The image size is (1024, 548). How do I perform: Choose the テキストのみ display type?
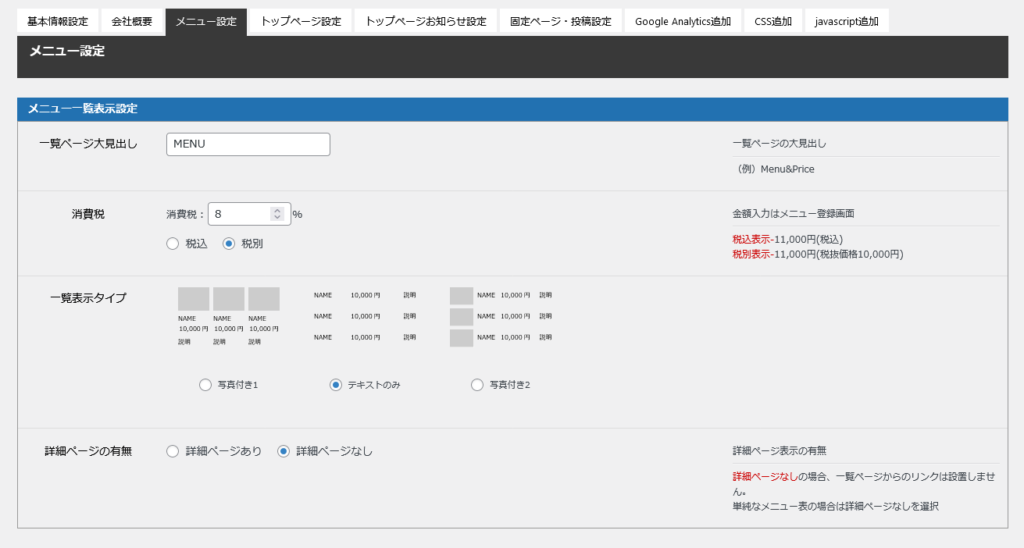(x=336, y=384)
